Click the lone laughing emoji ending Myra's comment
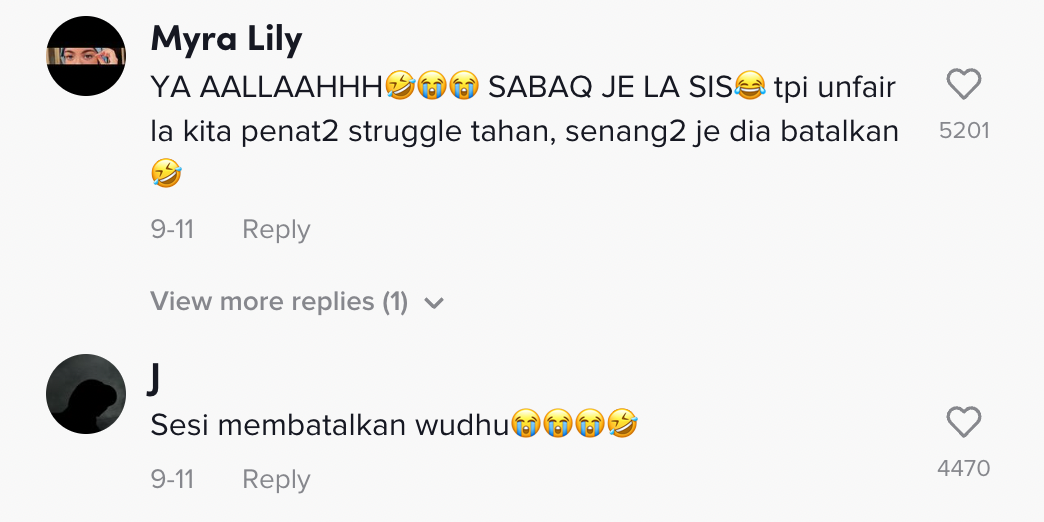The image size is (1044, 522). coord(165,174)
